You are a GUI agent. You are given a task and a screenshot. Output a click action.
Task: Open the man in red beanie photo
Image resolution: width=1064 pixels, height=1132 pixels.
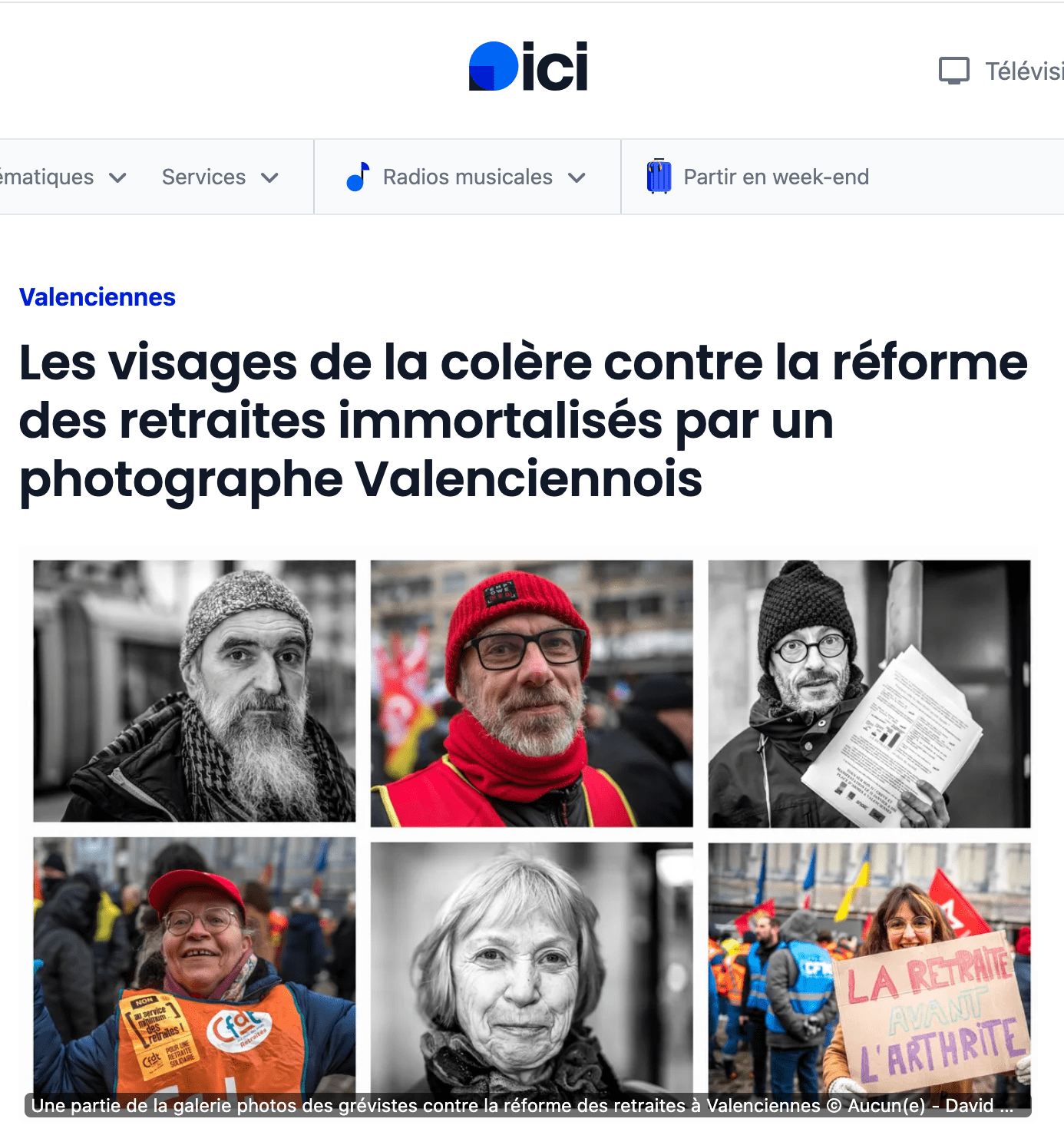point(531,693)
